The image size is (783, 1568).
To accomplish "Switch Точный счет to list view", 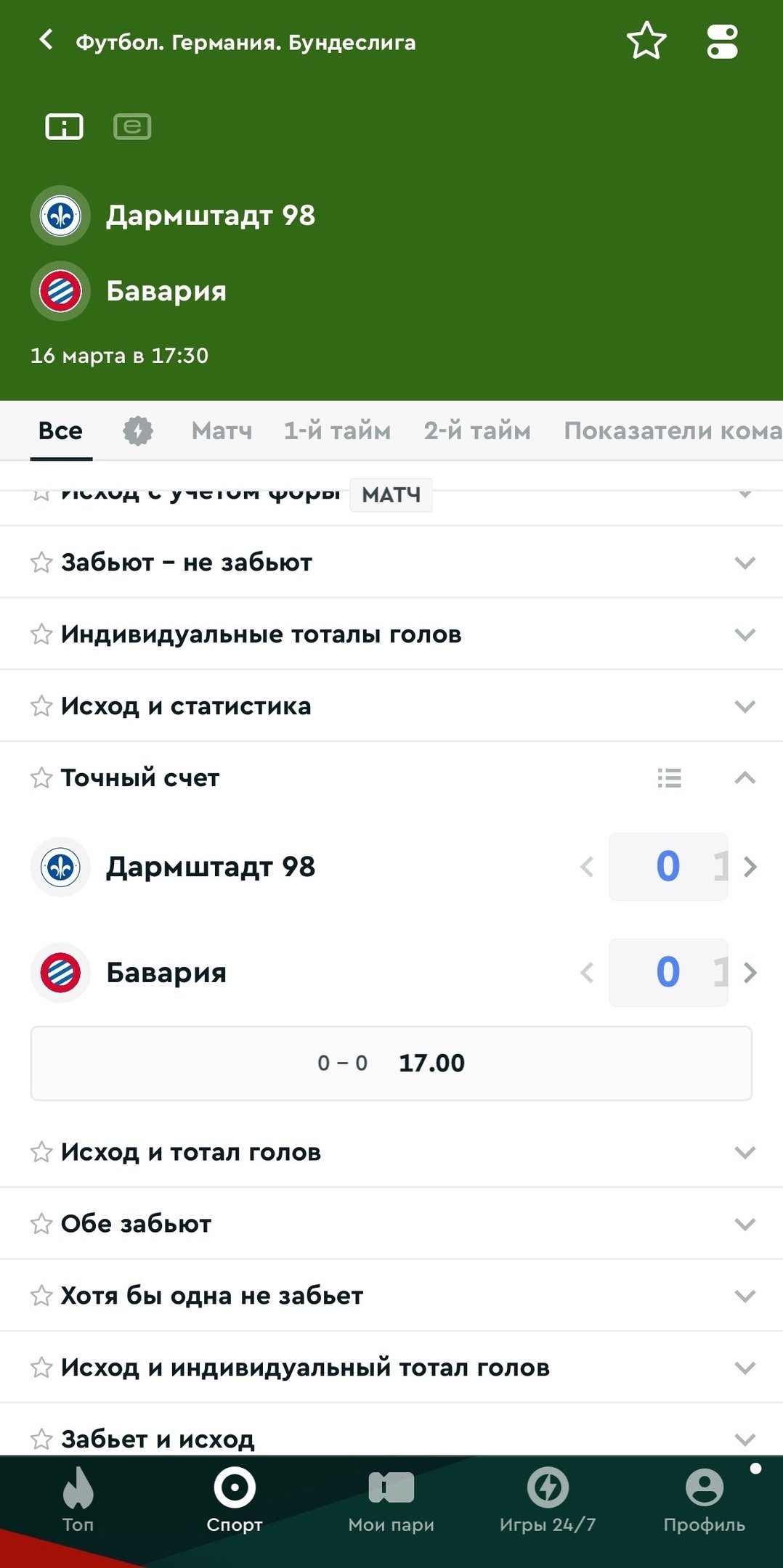I will pos(669,778).
